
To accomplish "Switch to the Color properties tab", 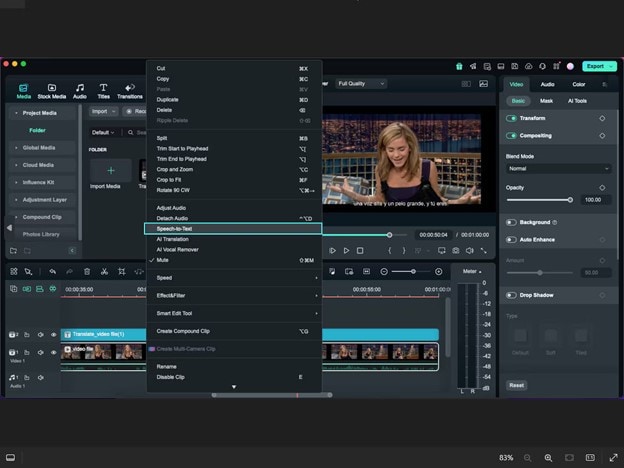I will (x=579, y=84).
